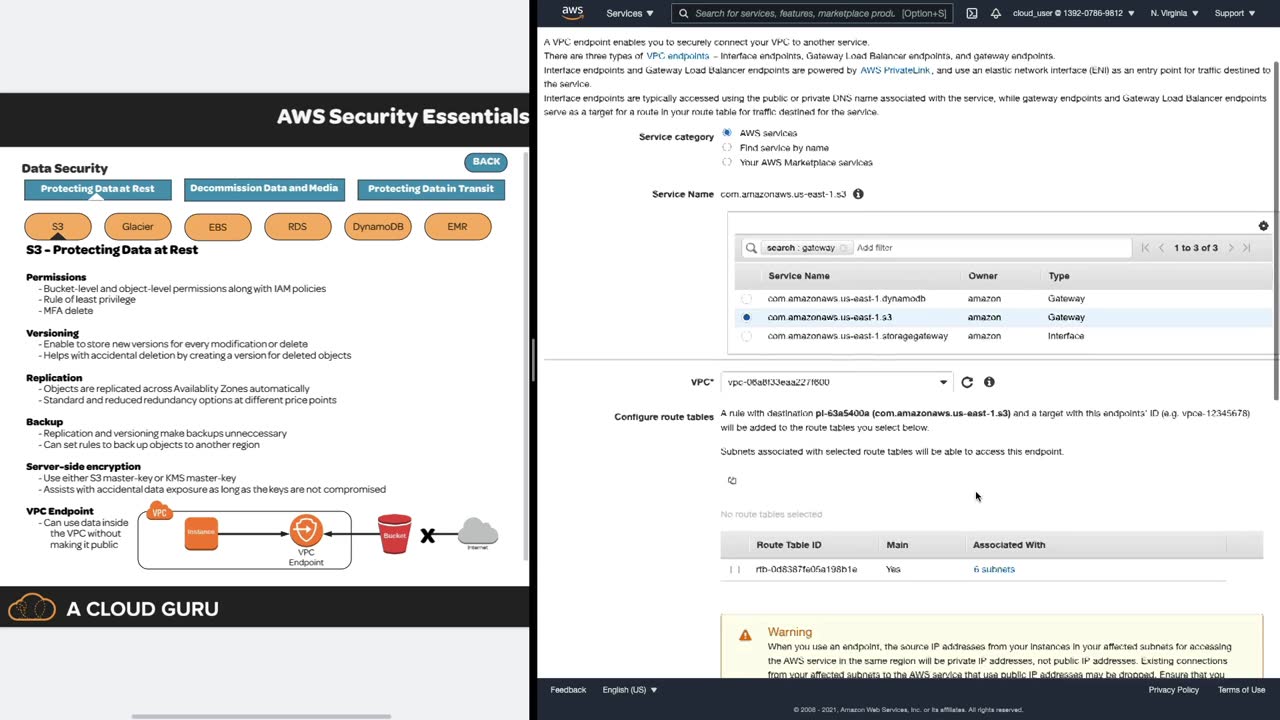
Task: Sort by Service Name column header
Action: click(799, 276)
